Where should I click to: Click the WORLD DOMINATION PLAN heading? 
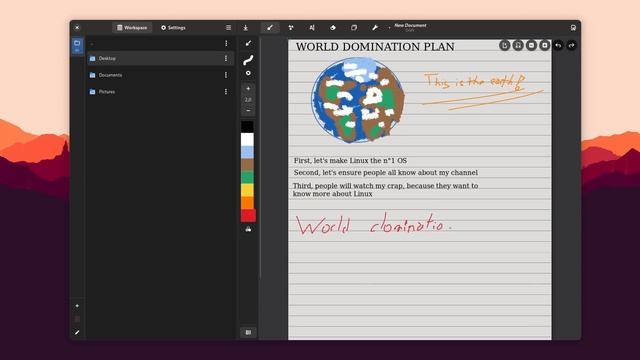coord(375,47)
